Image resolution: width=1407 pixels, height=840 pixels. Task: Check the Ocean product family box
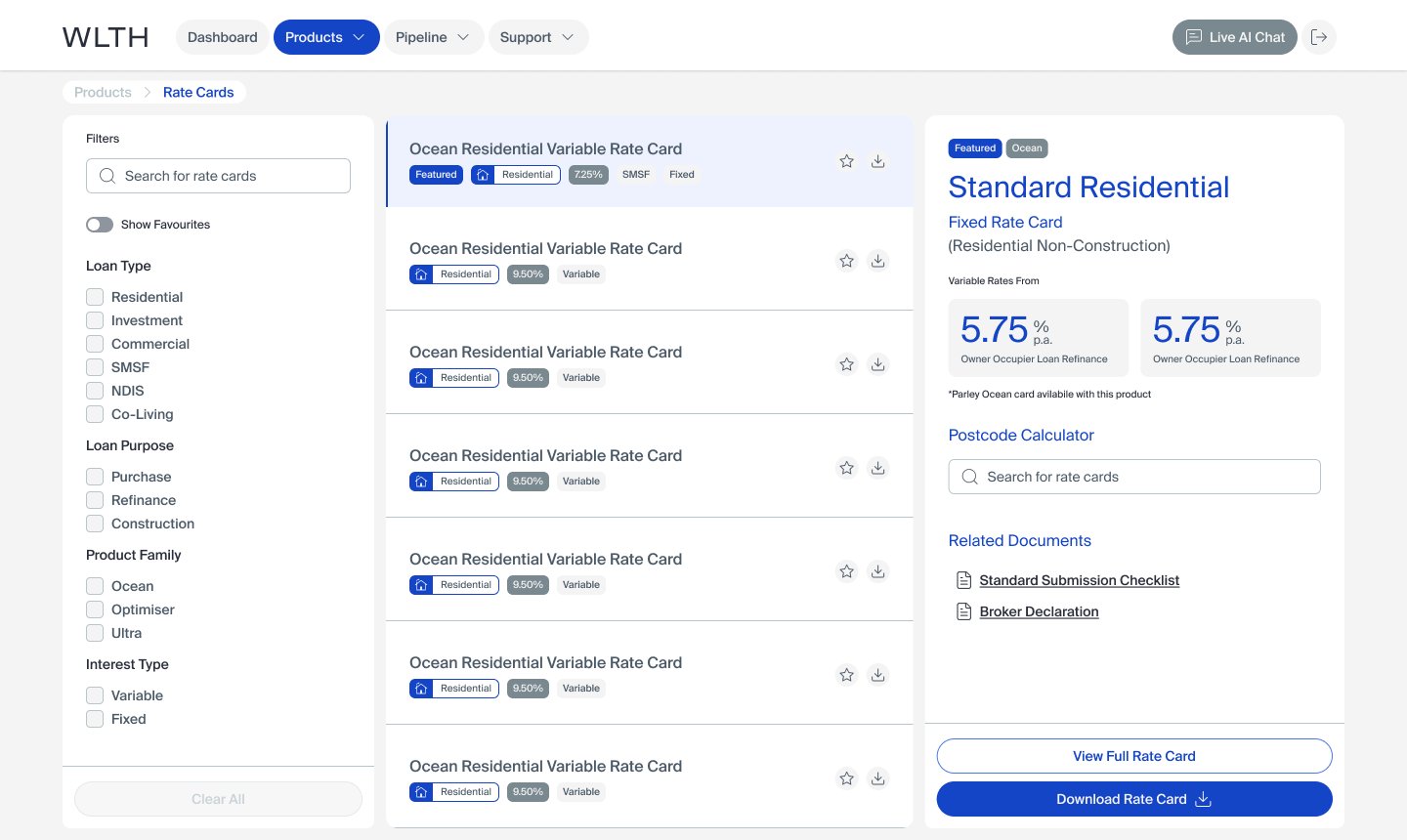(x=95, y=586)
